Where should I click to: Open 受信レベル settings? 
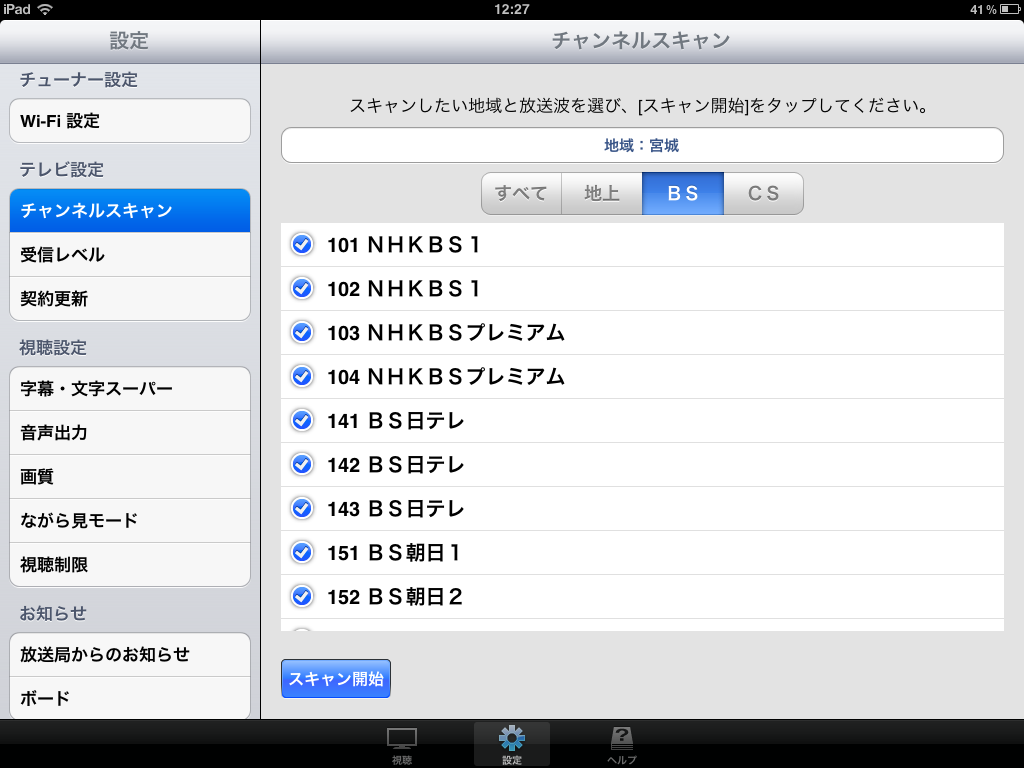[130, 255]
